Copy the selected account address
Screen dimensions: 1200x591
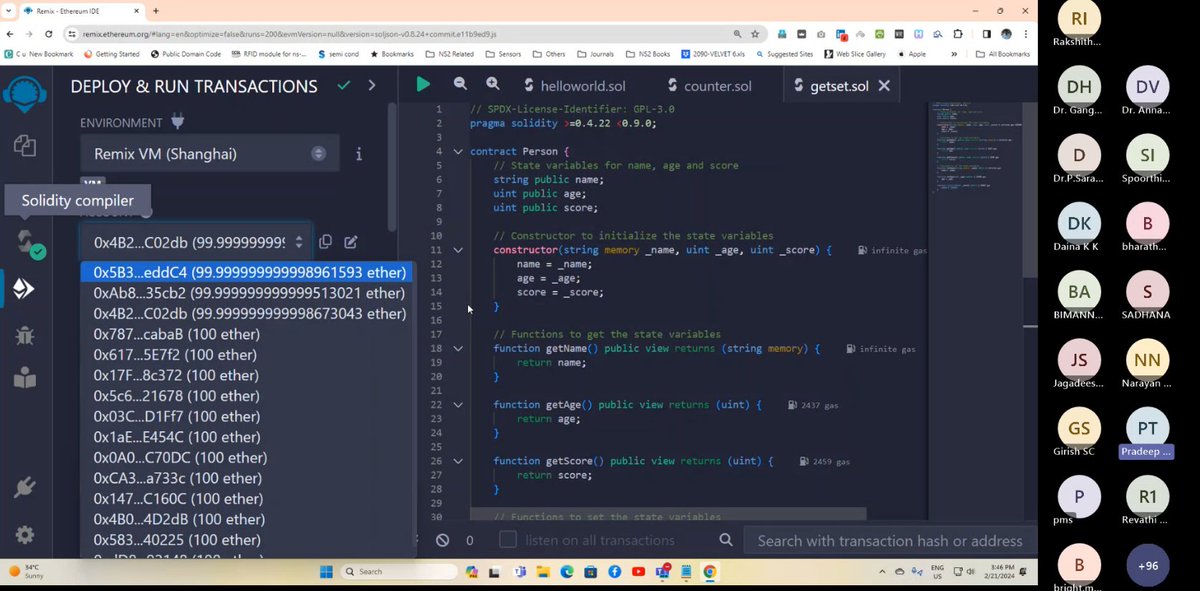tap(325, 242)
